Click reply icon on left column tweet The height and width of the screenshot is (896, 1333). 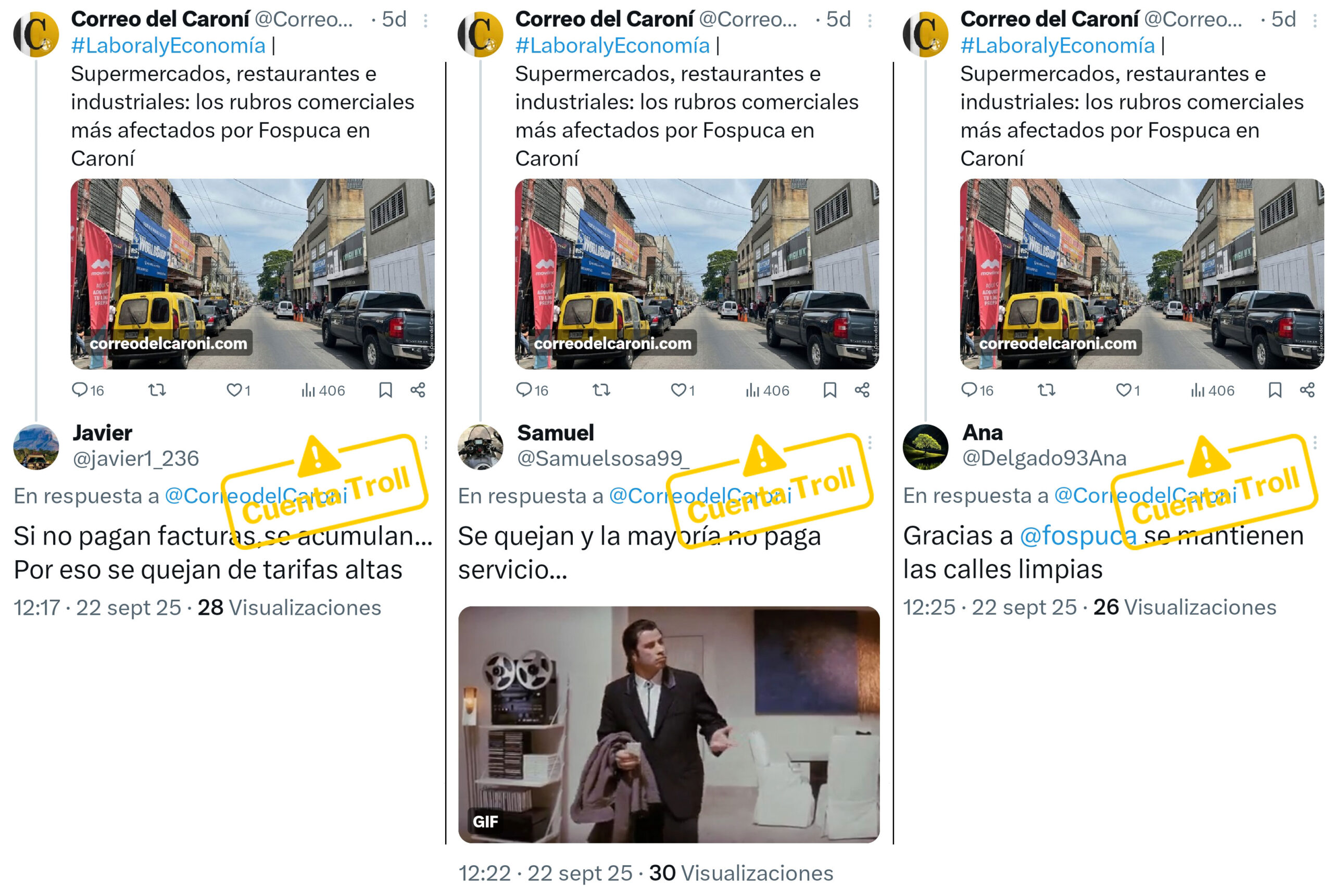click(x=80, y=390)
